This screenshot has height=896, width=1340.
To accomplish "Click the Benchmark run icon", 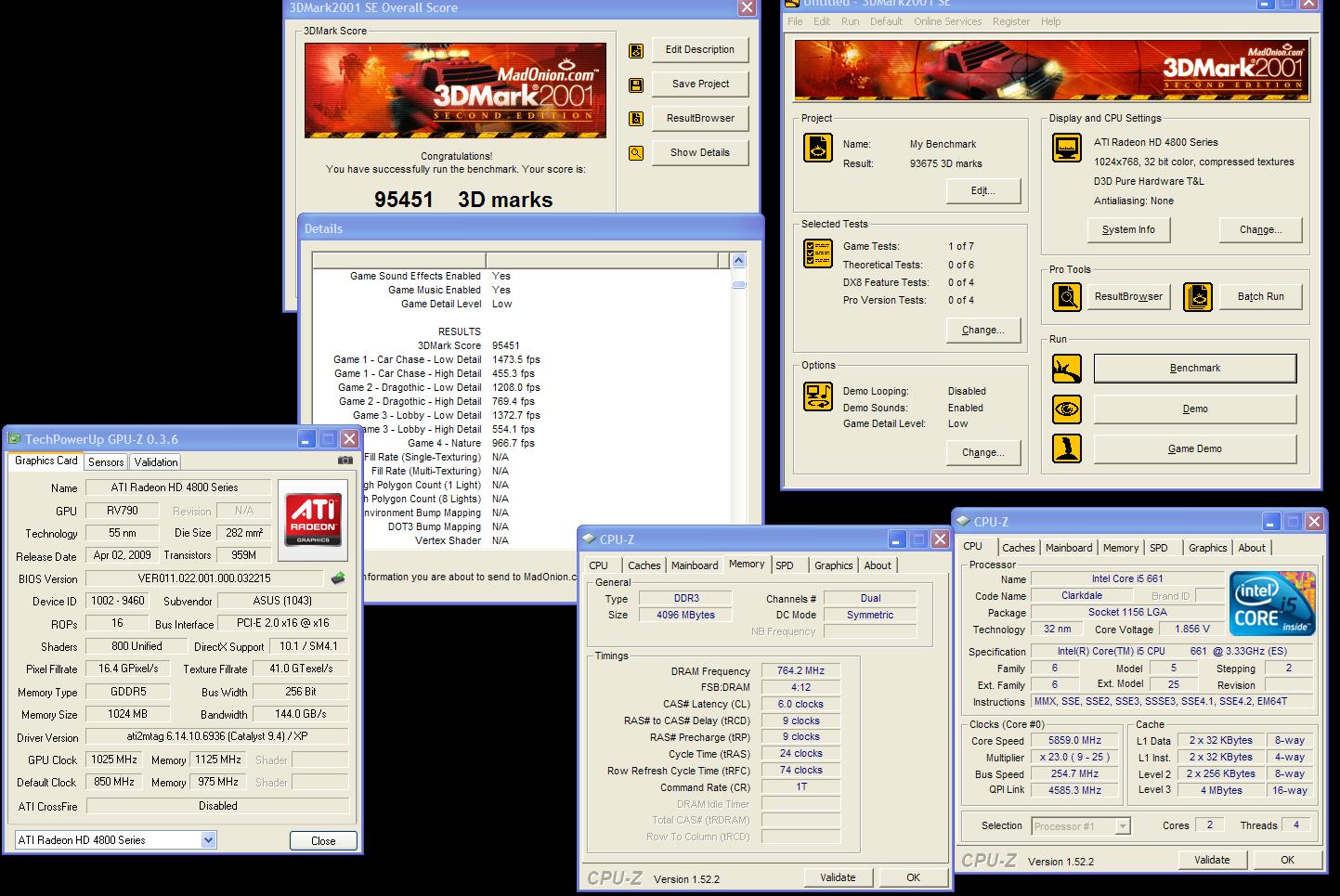I will pos(1067,369).
